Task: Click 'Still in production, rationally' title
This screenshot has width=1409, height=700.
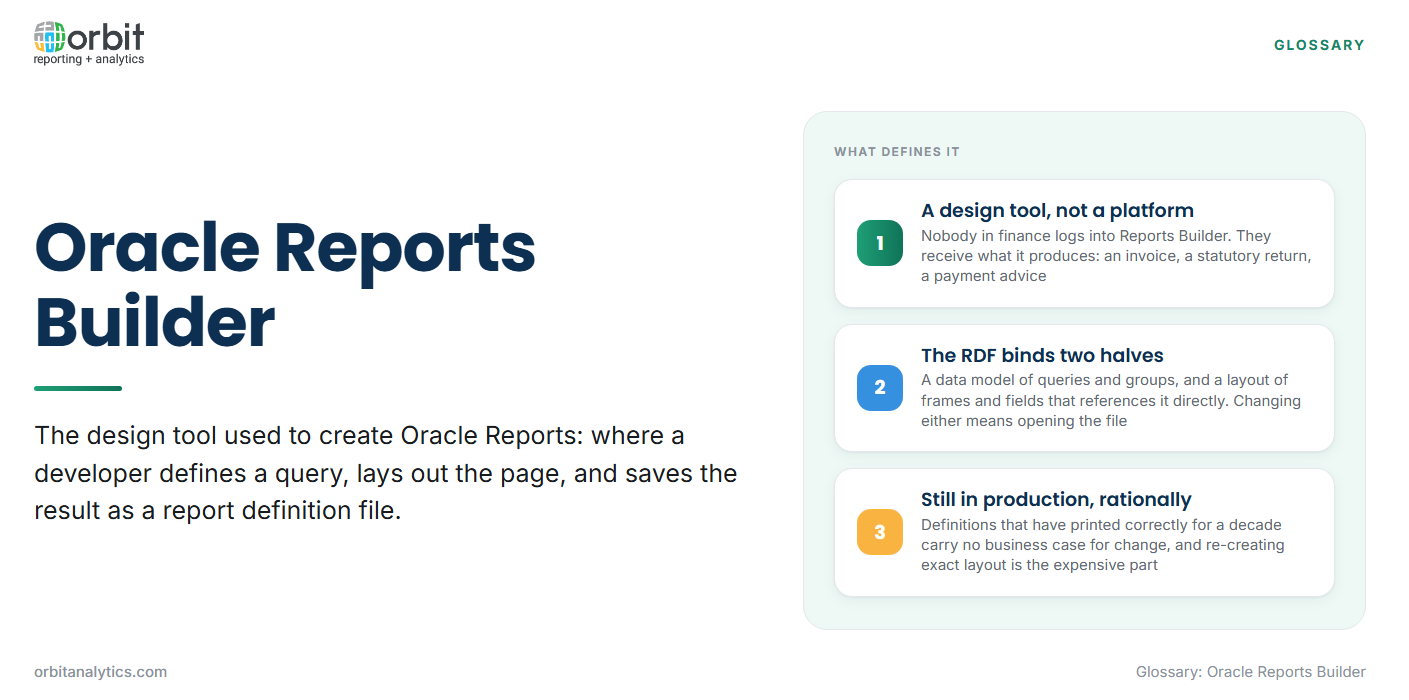Action: pos(1056,499)
